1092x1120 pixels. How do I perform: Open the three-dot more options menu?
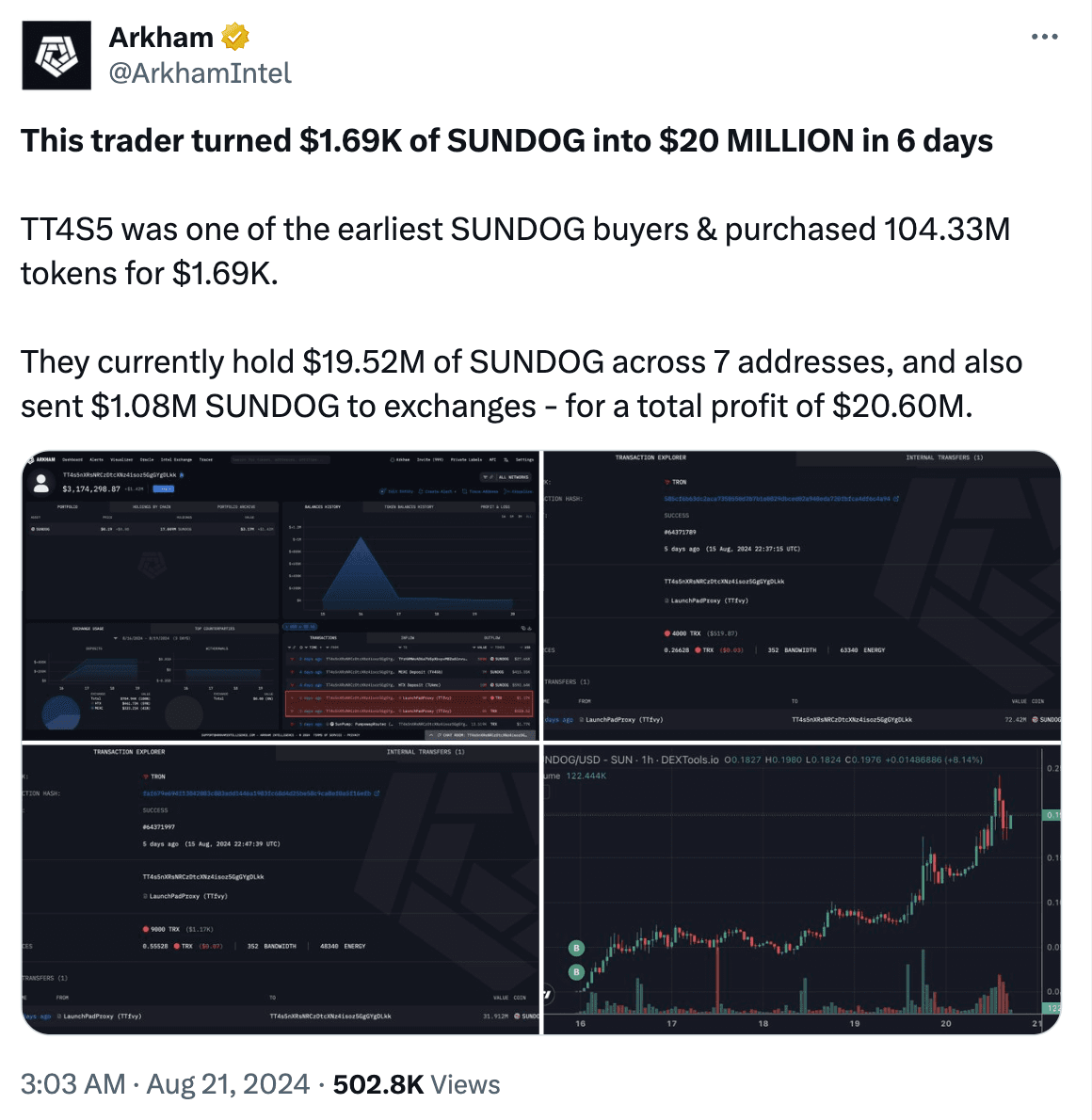point(1044,37)
